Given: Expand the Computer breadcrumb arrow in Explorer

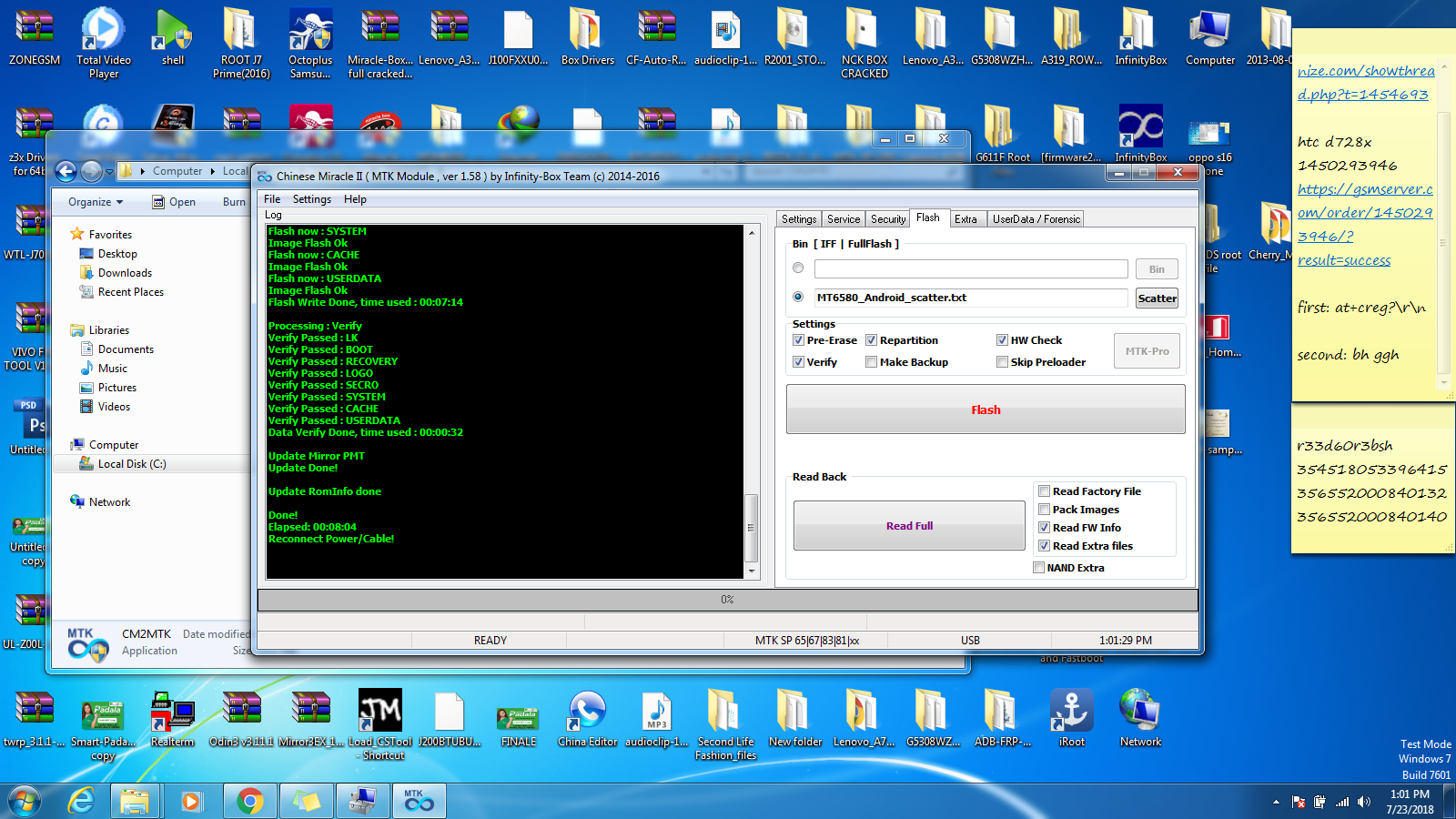Looking at the screenshot, I should 212,171.
